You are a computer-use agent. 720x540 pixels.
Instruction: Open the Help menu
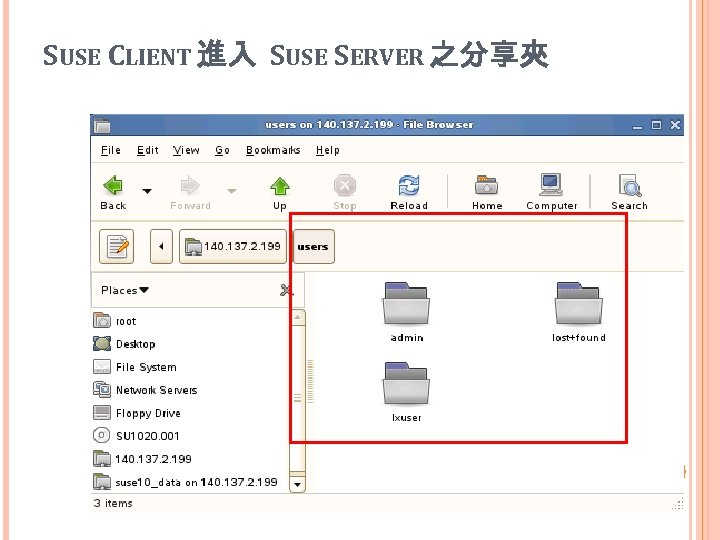327,150
